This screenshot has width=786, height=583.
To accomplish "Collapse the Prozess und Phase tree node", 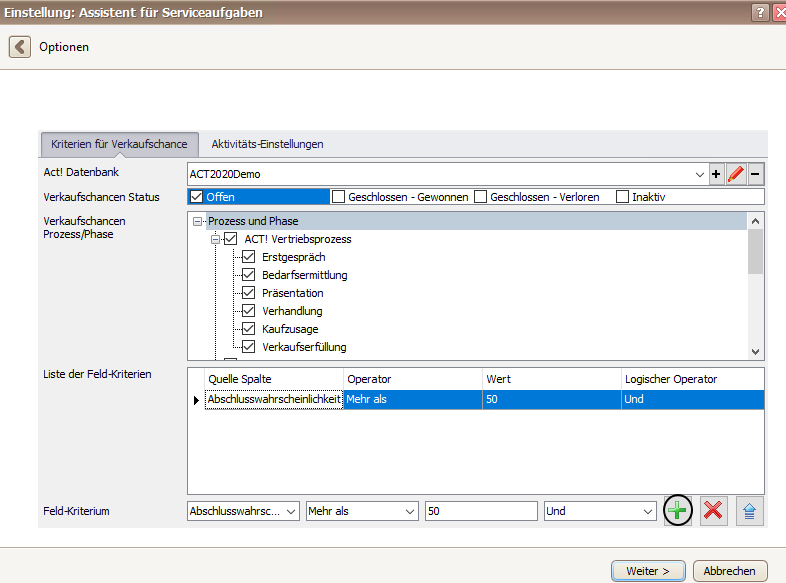I will click(198, 221).
